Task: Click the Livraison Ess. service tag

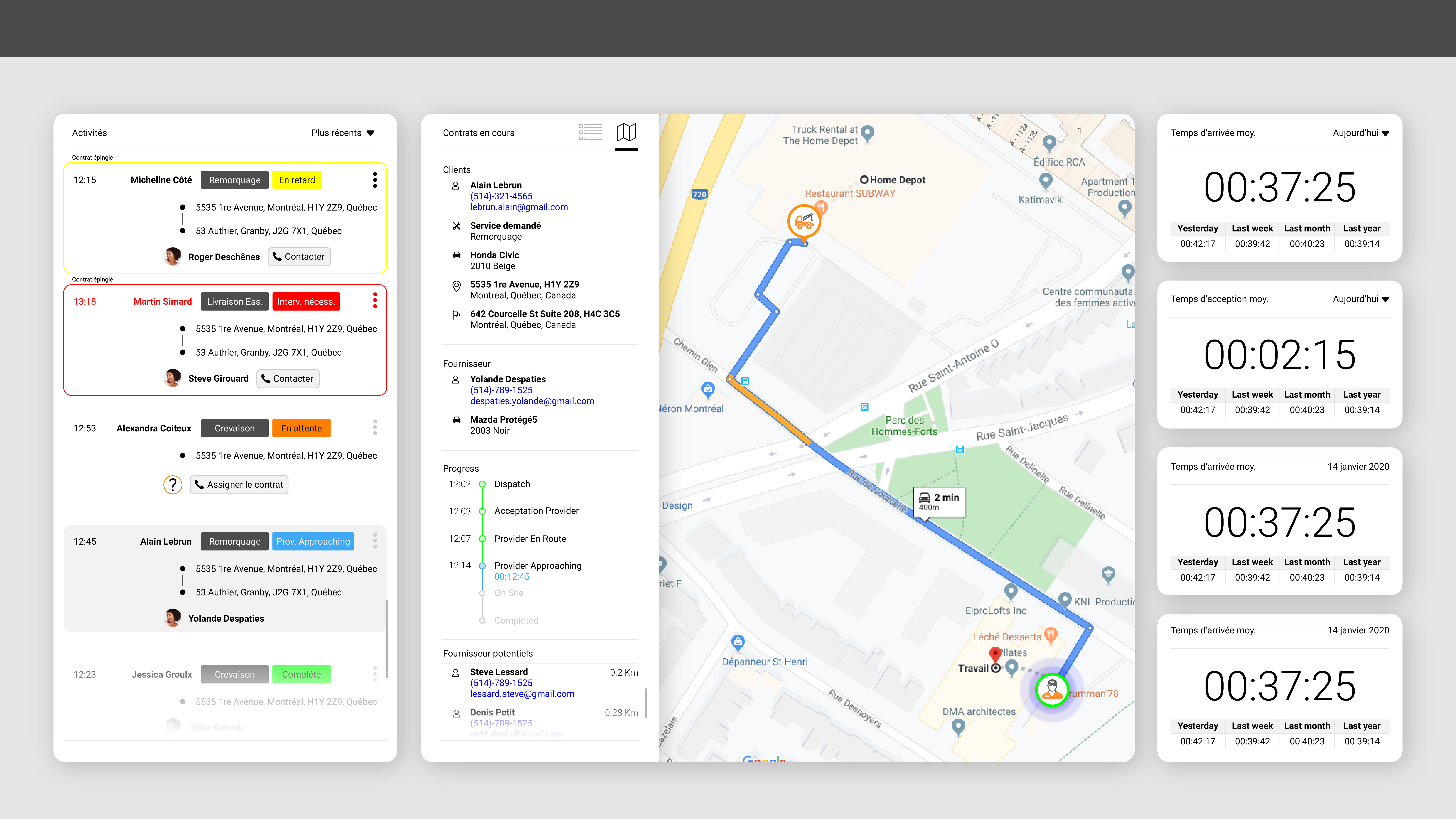Action: [x=235, y=301]
